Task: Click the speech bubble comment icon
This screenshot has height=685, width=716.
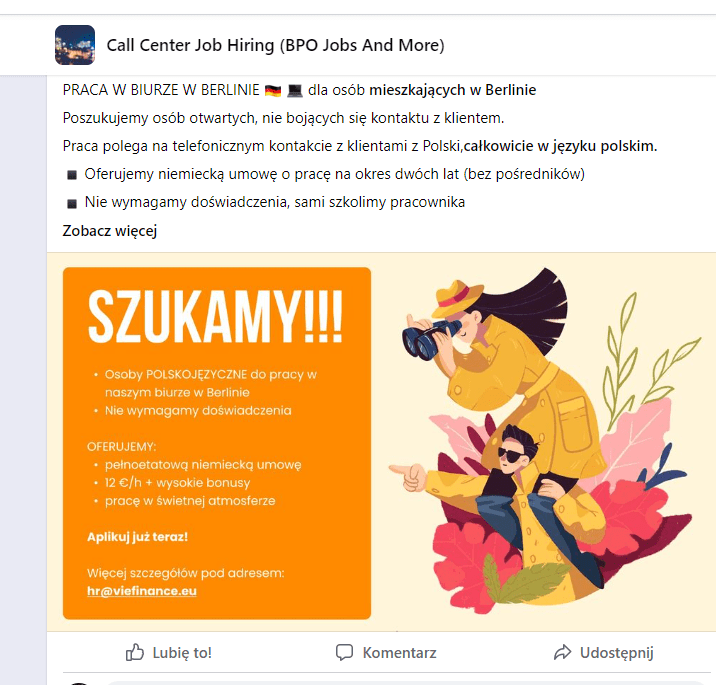Action: tap(344, 652)
